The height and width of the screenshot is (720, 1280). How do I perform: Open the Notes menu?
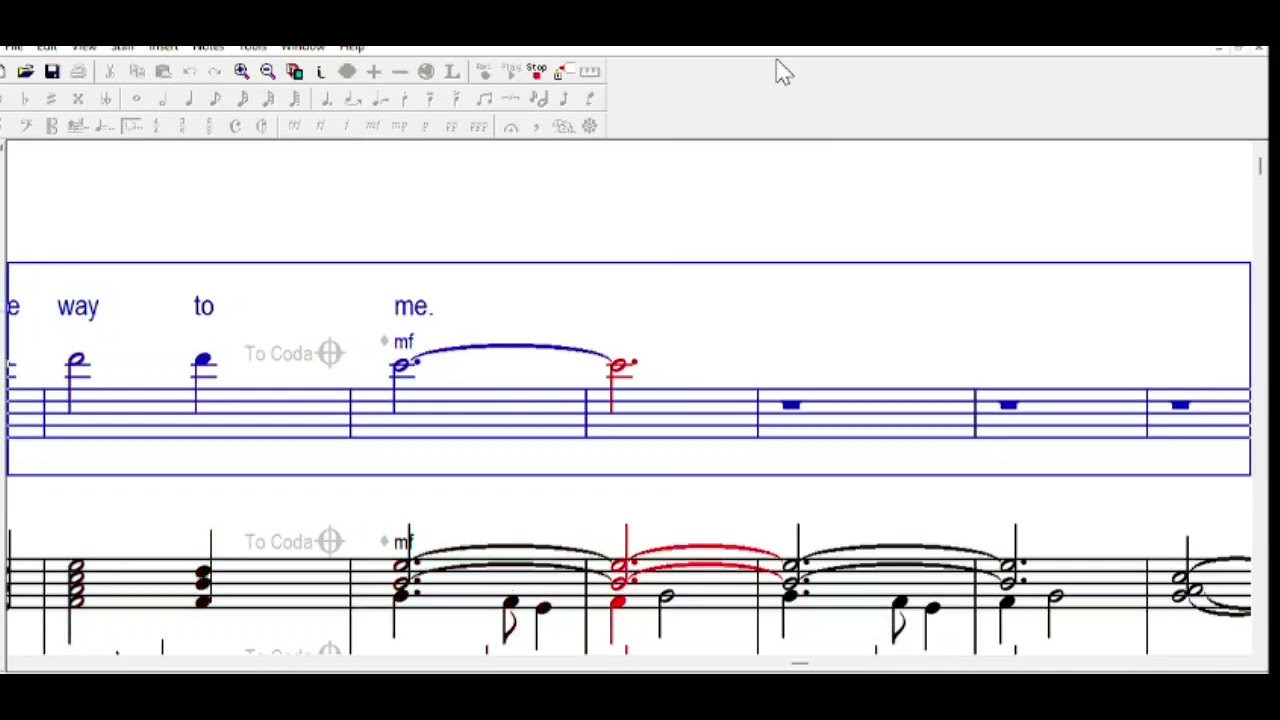(208, 47)
